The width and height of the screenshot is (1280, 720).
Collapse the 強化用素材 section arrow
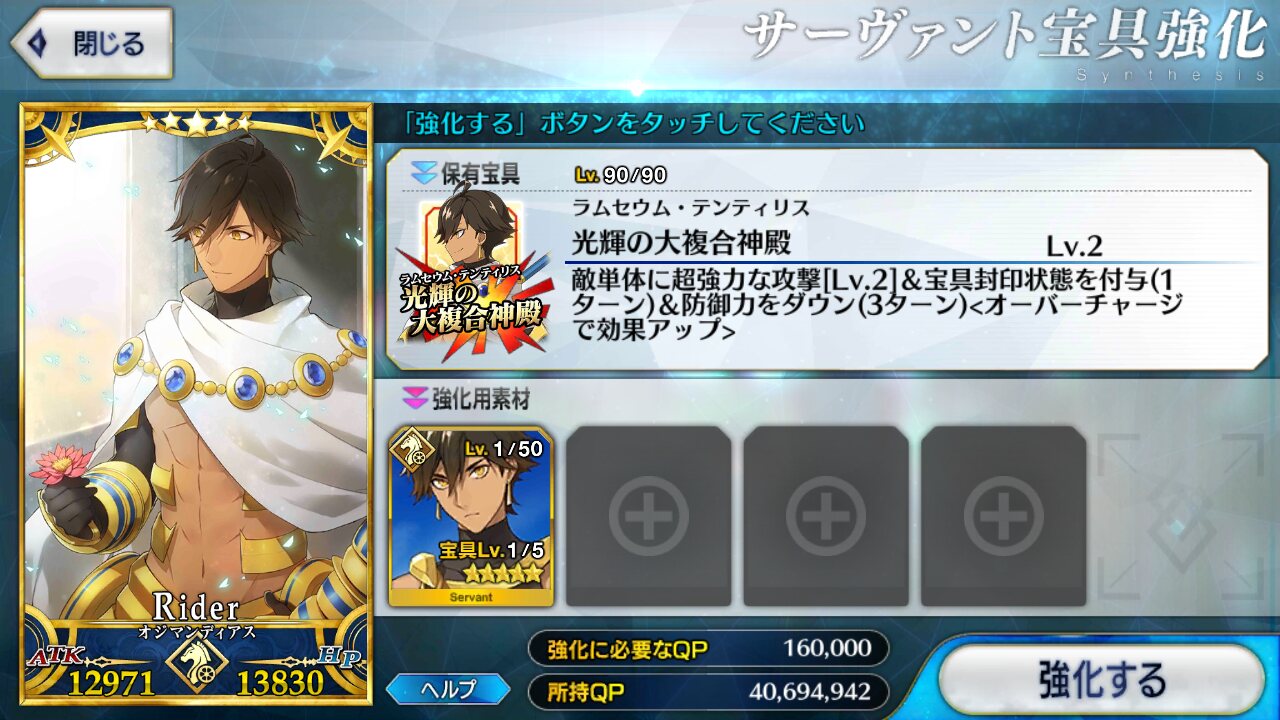pos(414,399)
